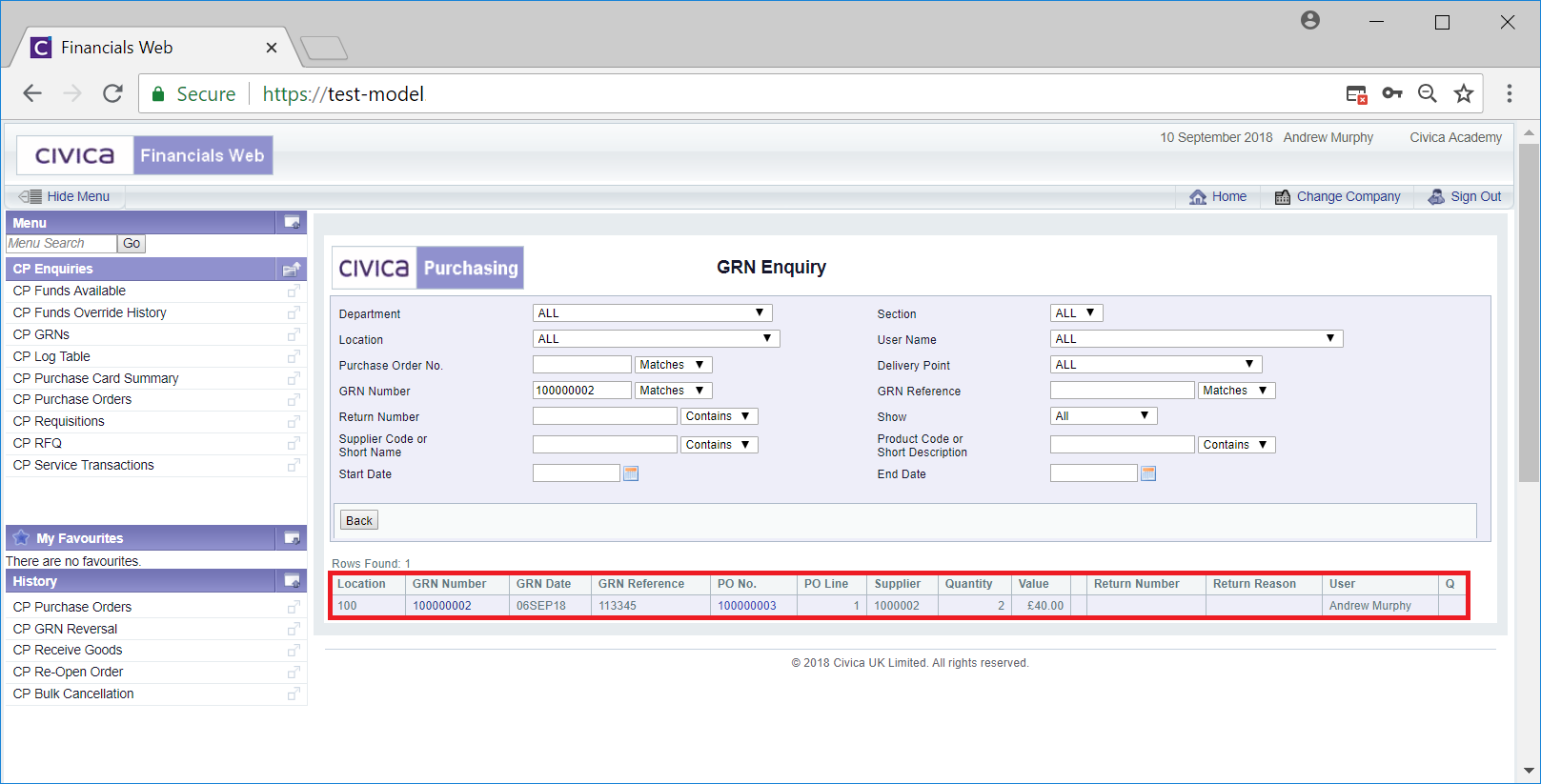This screenshot has height=784, width=1541.
Task: Click the Change Company link text
Action: (x=1348, y=196)
